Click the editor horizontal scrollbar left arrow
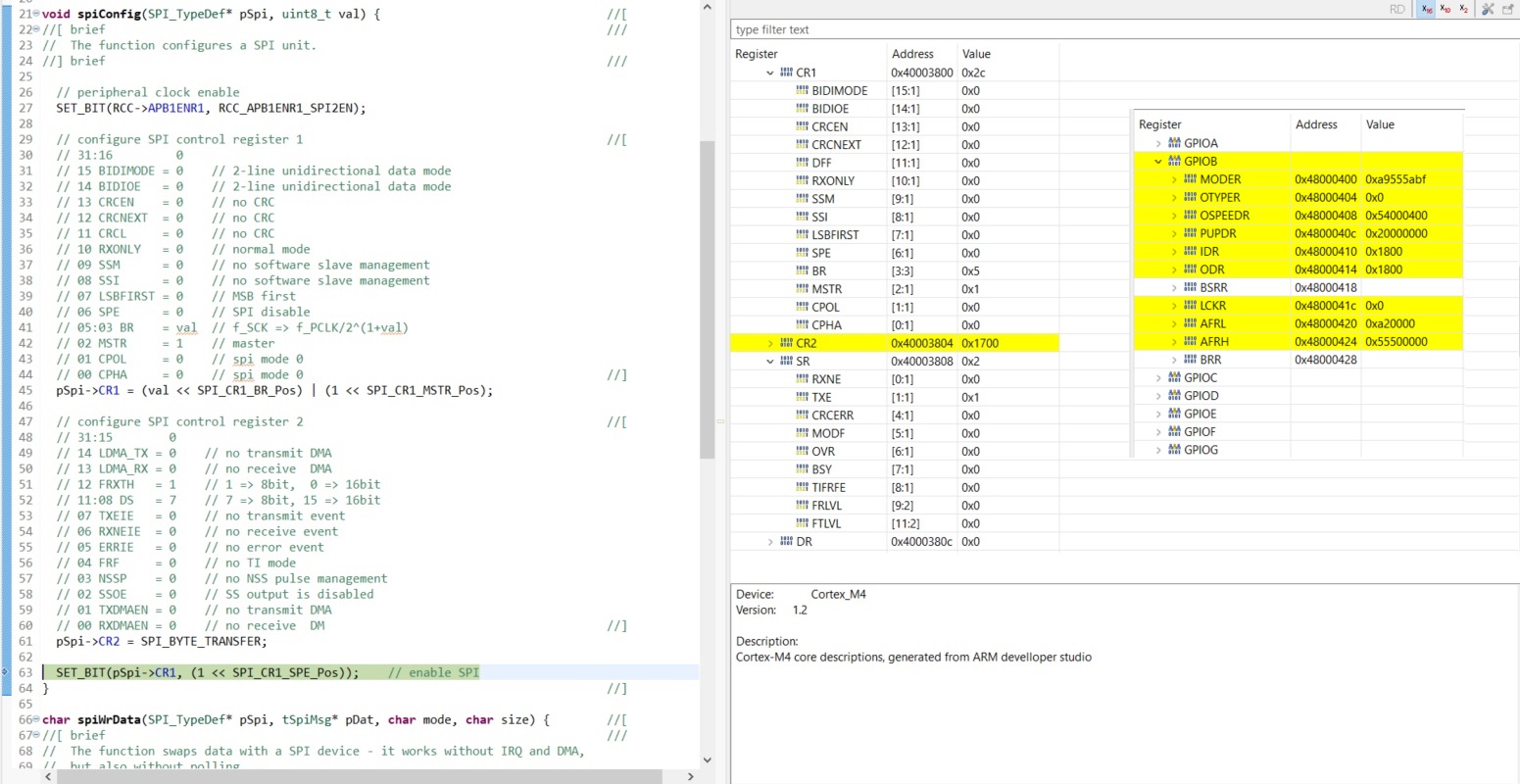Screen dimensions: 1520x784 (x=49, y=776)
